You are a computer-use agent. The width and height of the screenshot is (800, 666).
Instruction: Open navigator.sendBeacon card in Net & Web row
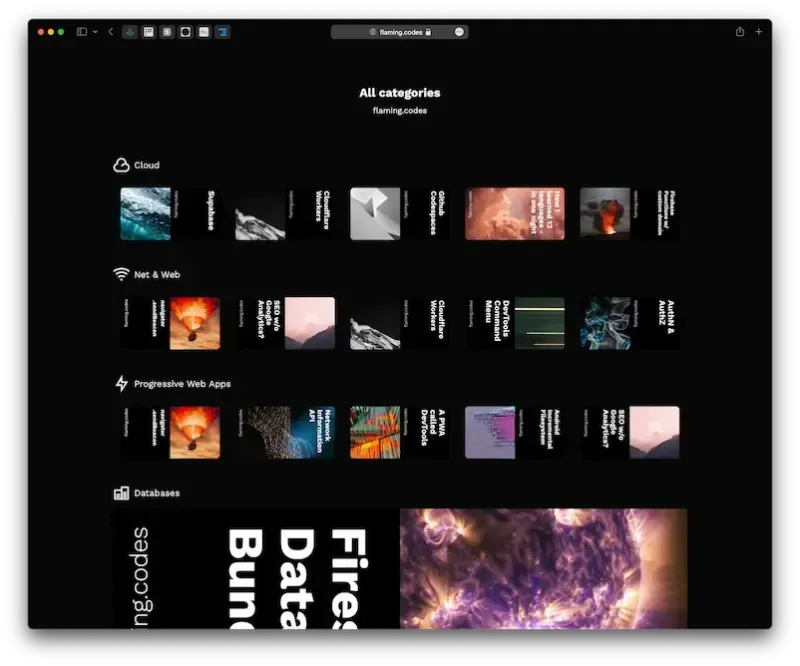coord(170,323)
